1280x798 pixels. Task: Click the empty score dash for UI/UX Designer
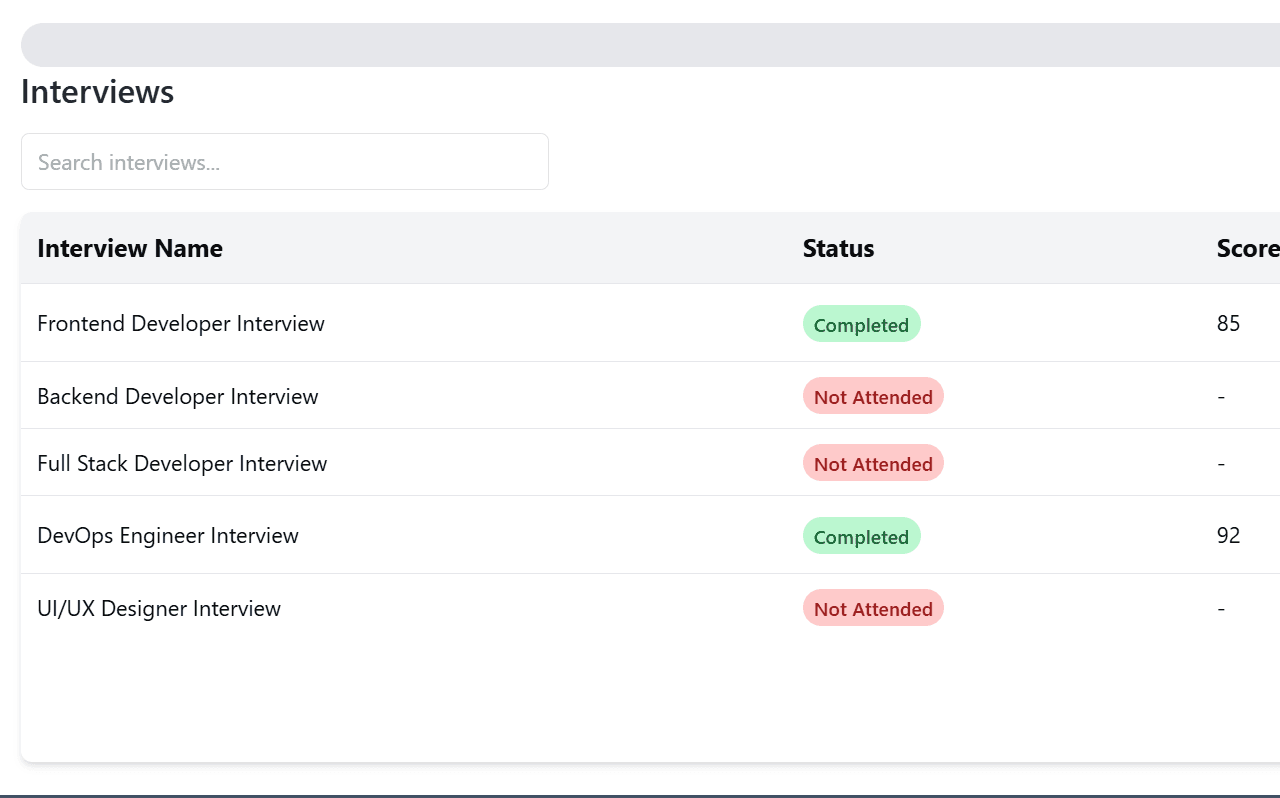[1221, 609]
